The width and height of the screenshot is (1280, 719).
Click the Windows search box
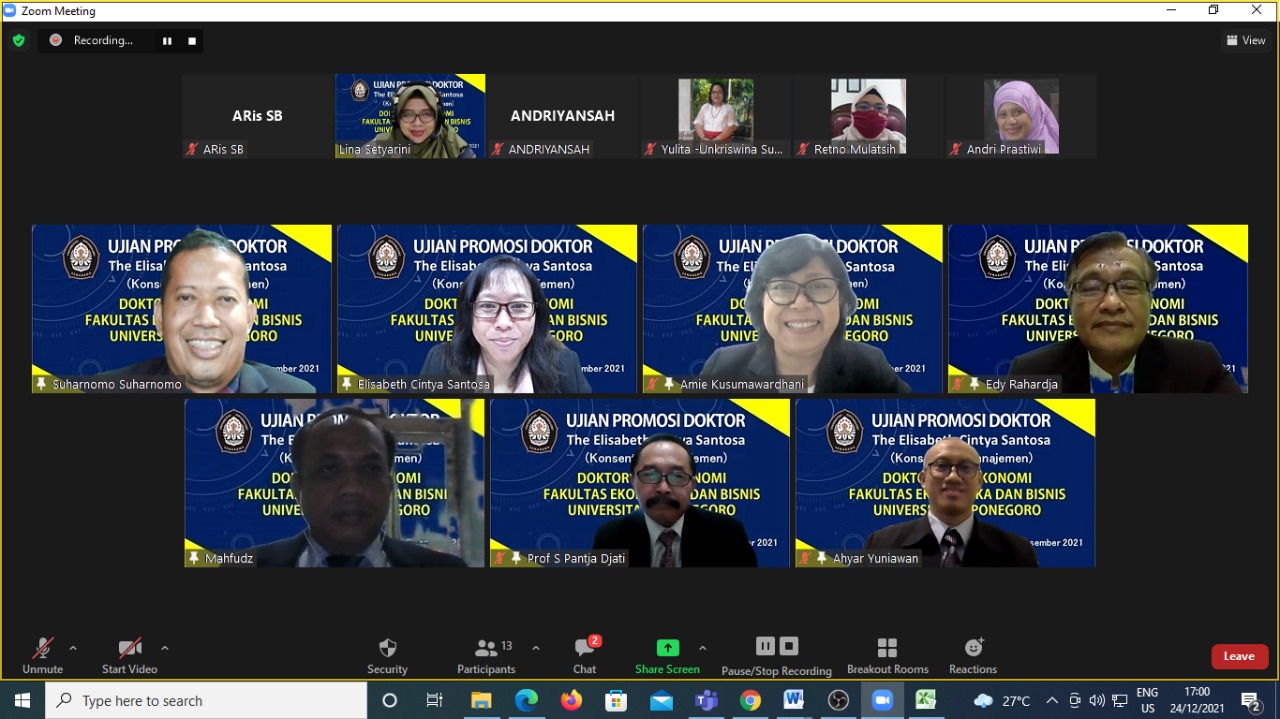tap(206, 701)
